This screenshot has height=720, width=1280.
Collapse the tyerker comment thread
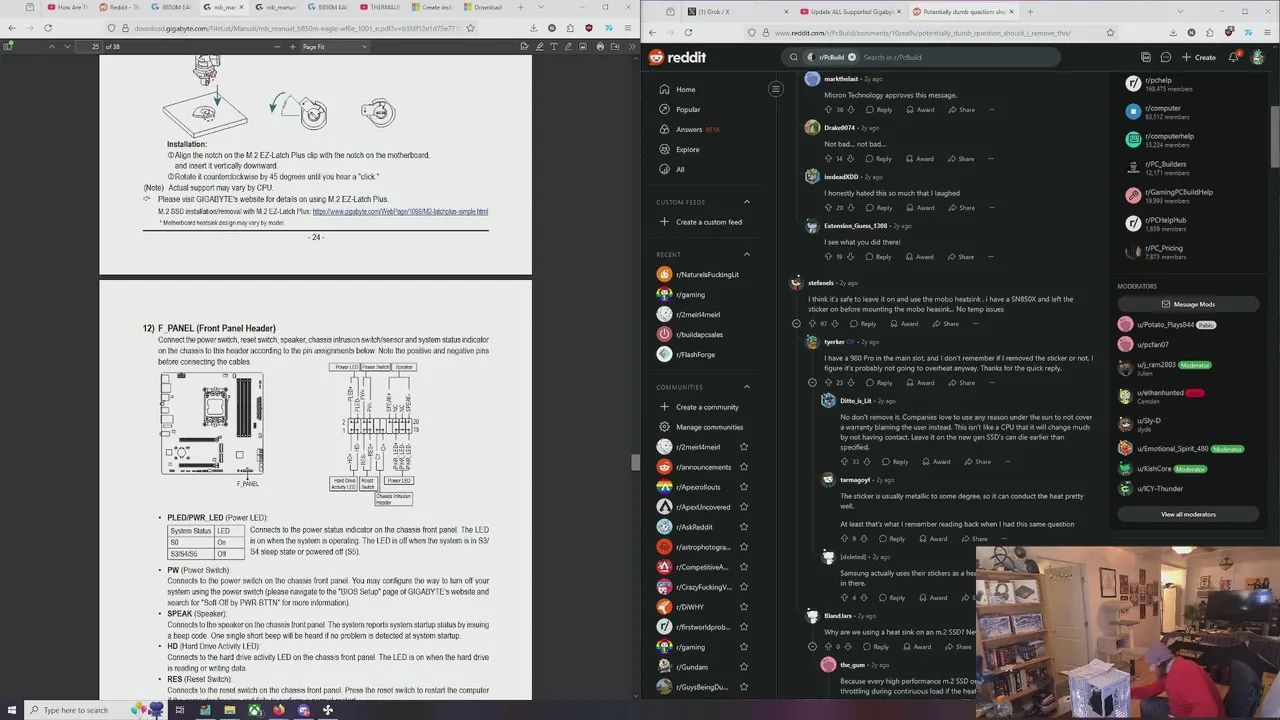[x=812, y=383]
